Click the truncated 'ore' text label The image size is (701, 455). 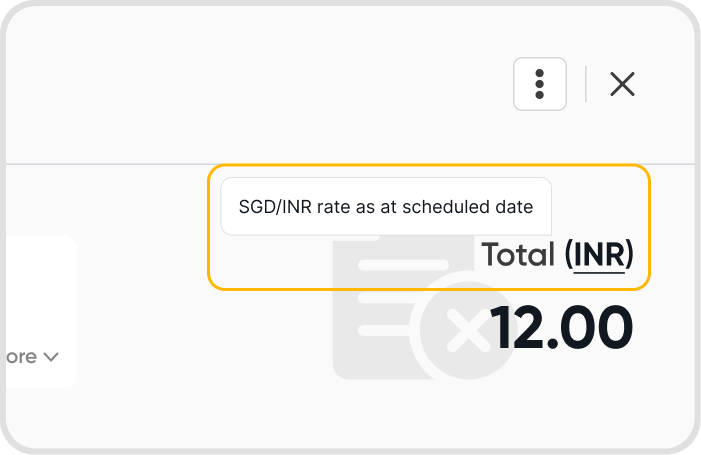[x=20, y=356]
